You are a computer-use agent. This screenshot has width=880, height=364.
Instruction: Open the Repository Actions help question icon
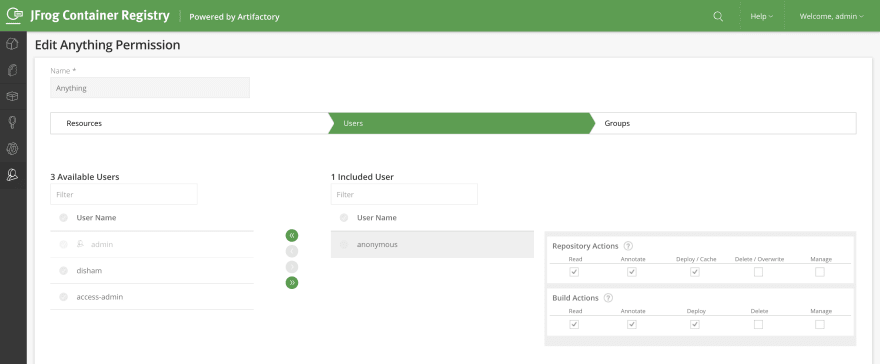[628, 246]
